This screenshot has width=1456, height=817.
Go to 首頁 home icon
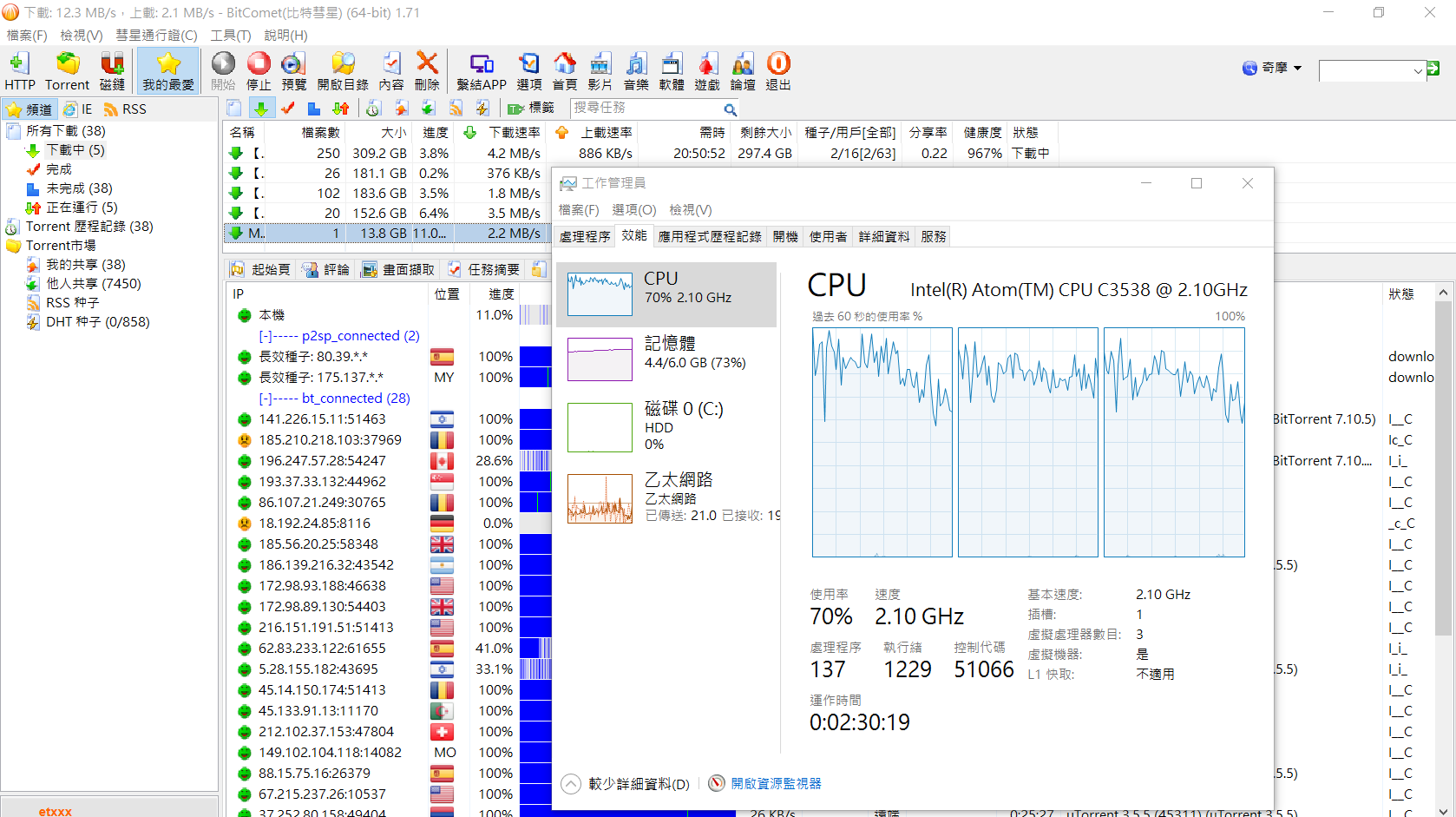click(565, 71)
